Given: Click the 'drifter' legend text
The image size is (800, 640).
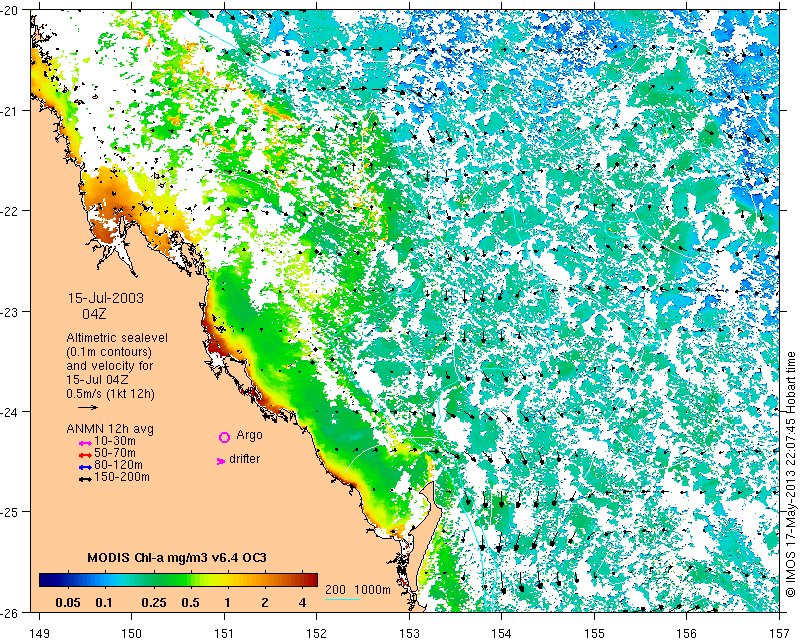Looking at the screenshot, I should (x=244, y=459).
